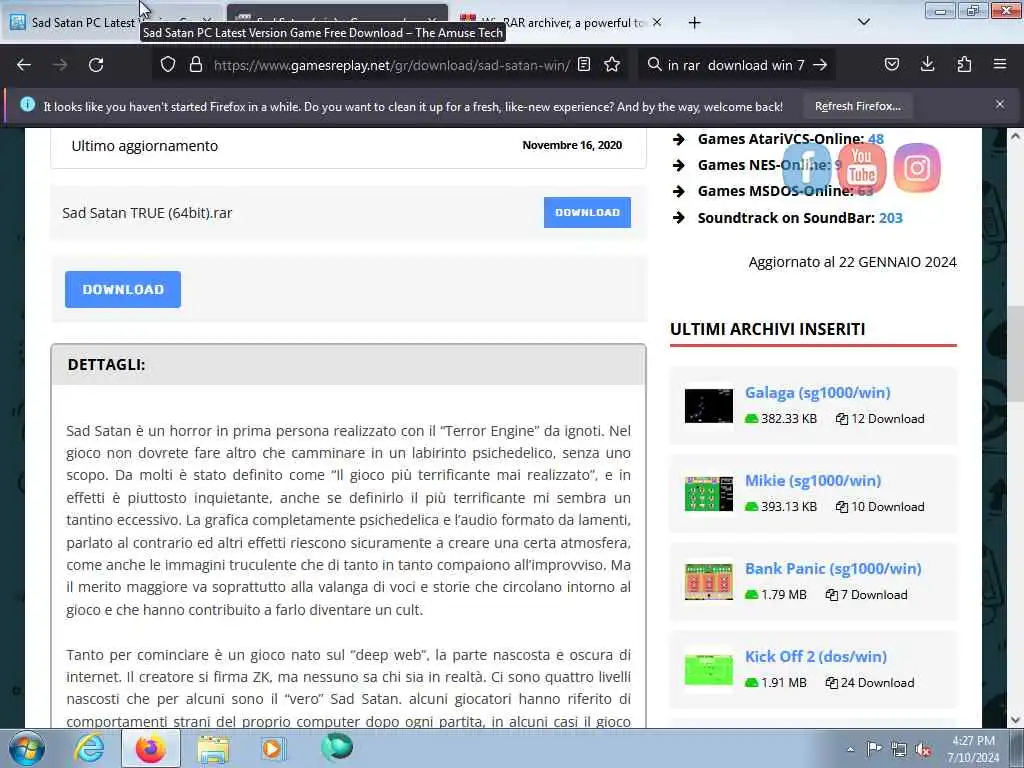The height and width of the screenshot is (768, 1024).
Task: Click Galaga game thumbnail
Action: [709, 406]
